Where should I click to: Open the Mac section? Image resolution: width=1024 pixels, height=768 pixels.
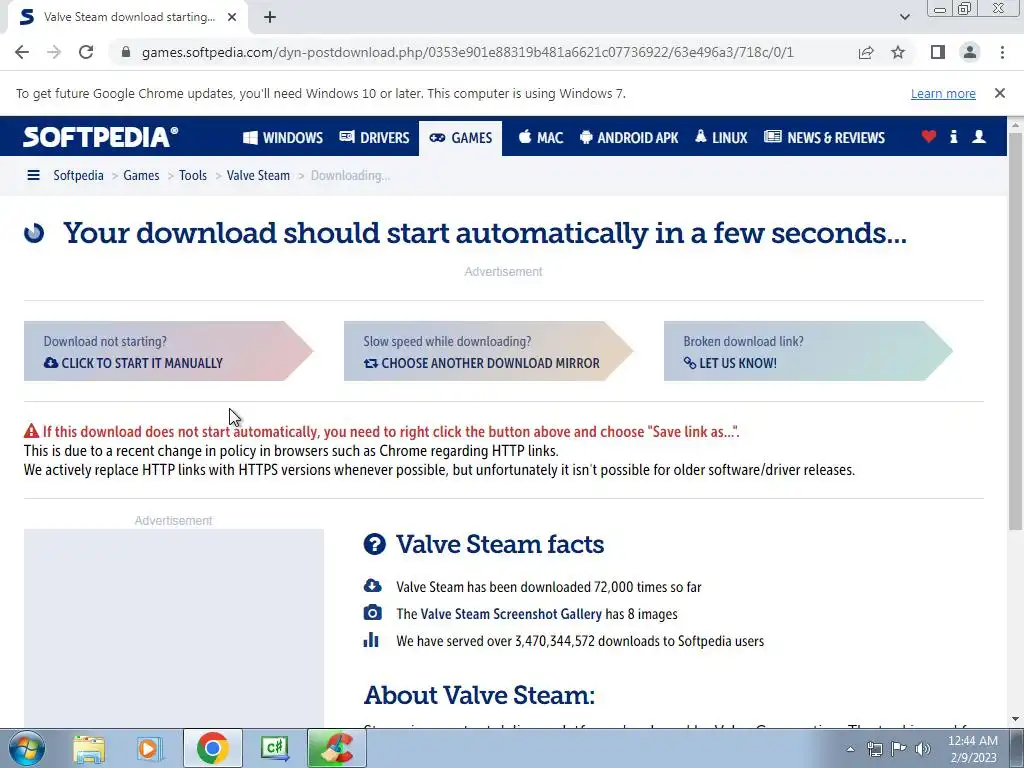pyautogui.click(x=541, y=138)
